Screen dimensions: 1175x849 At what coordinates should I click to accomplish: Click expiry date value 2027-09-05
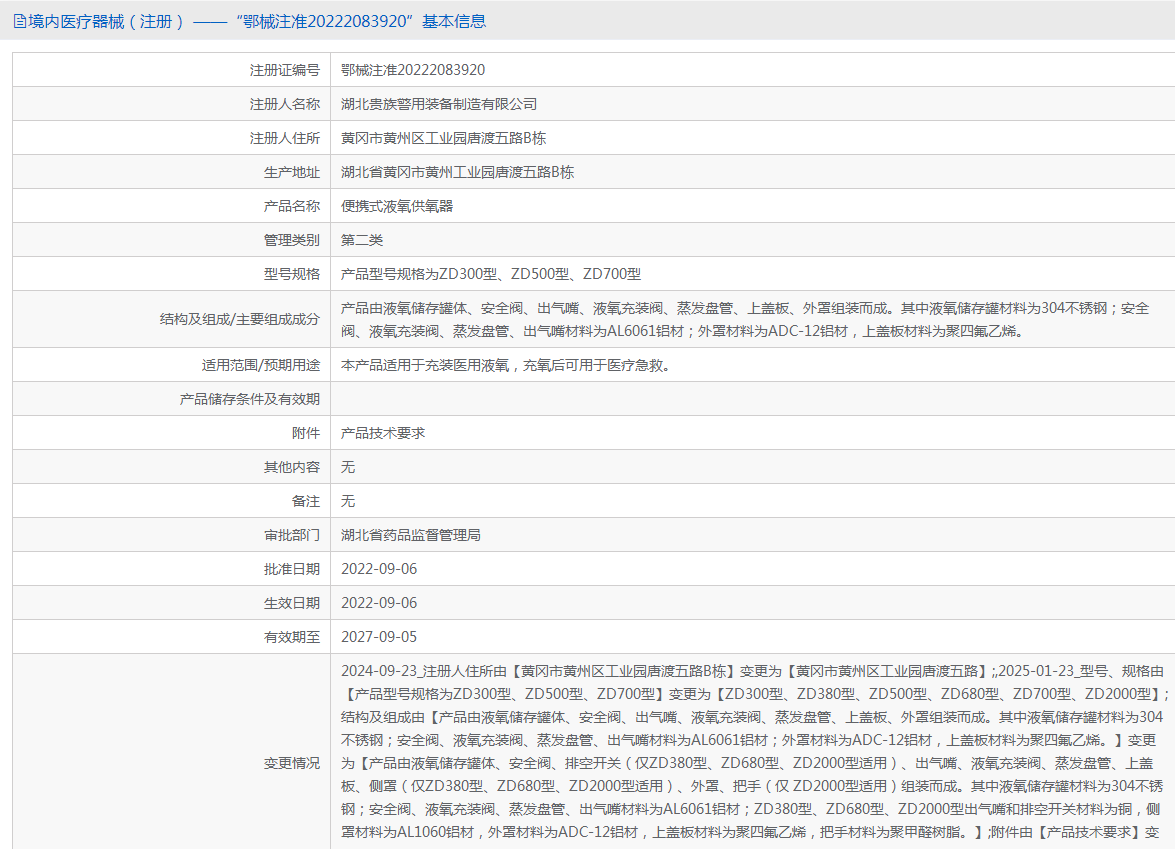pos(379,637)
